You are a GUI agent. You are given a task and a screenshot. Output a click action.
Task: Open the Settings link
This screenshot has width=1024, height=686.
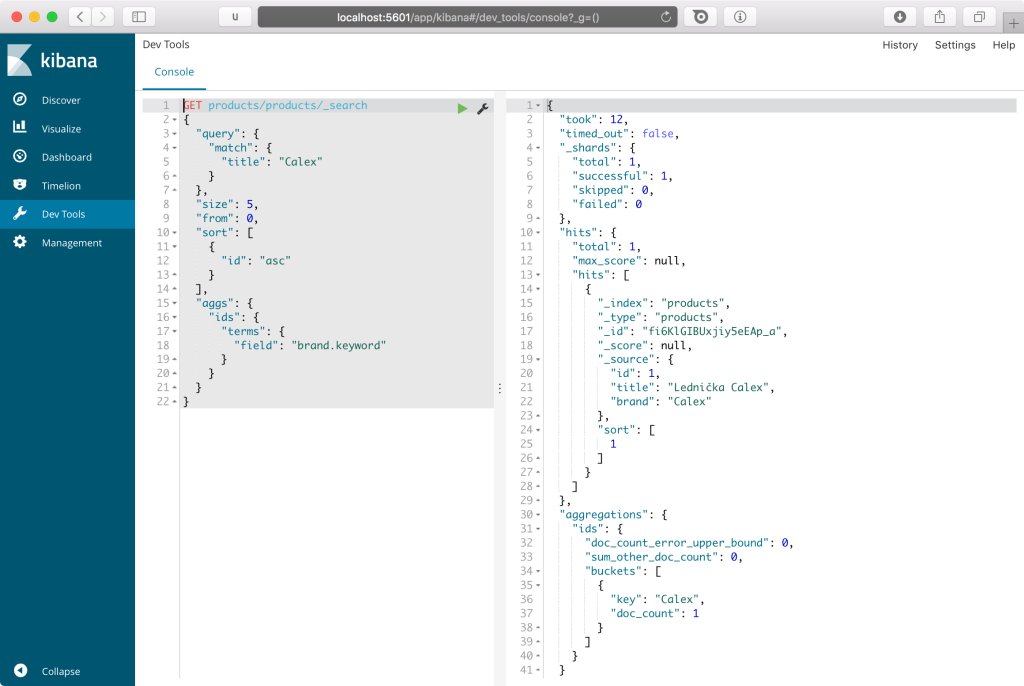tap(955, 44)
